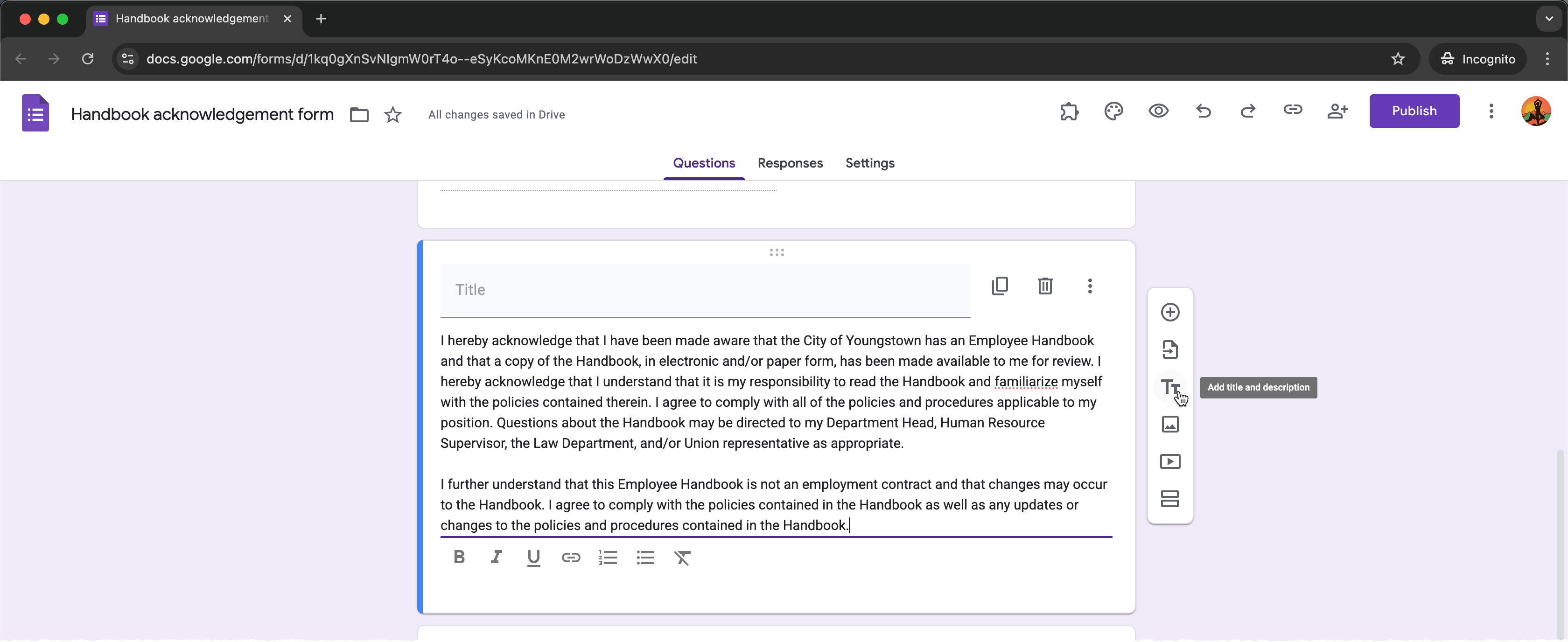Click the Add image icon
The image size is (1568, 642).
[x=1169, y=424]
